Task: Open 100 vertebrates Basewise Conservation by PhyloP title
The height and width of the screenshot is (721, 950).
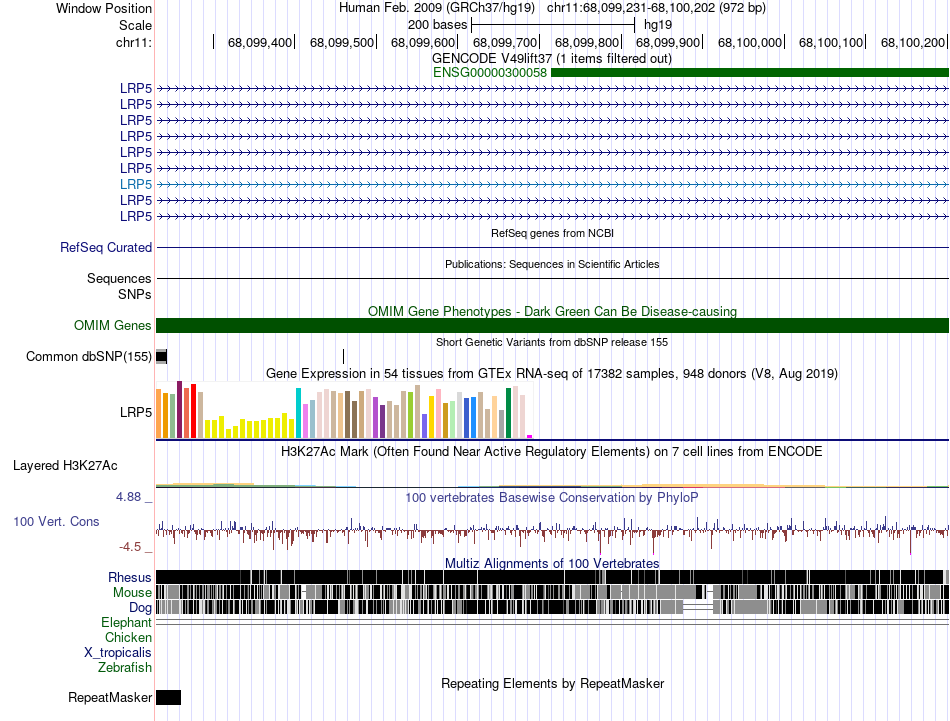Action: [552, 497]
